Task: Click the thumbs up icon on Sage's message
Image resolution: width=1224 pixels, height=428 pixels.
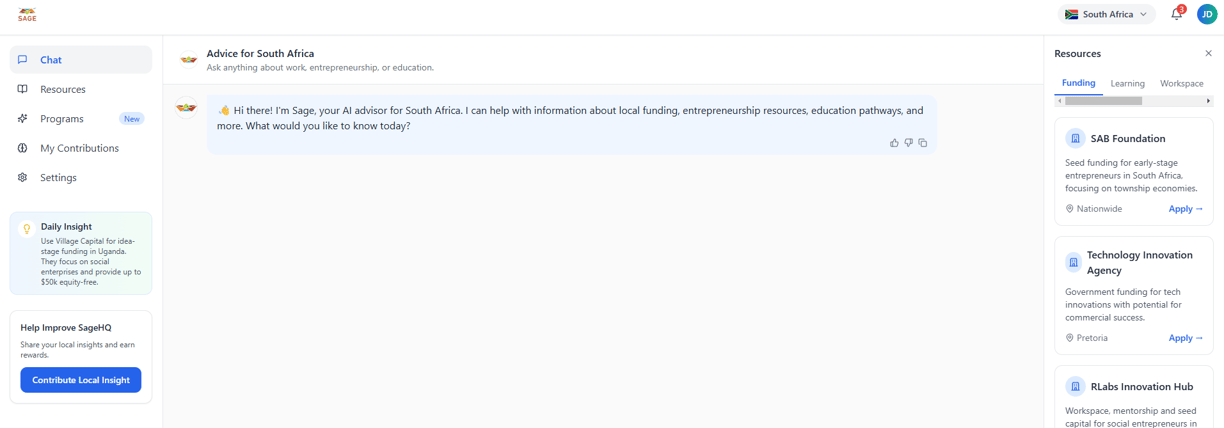Action: 894,143
